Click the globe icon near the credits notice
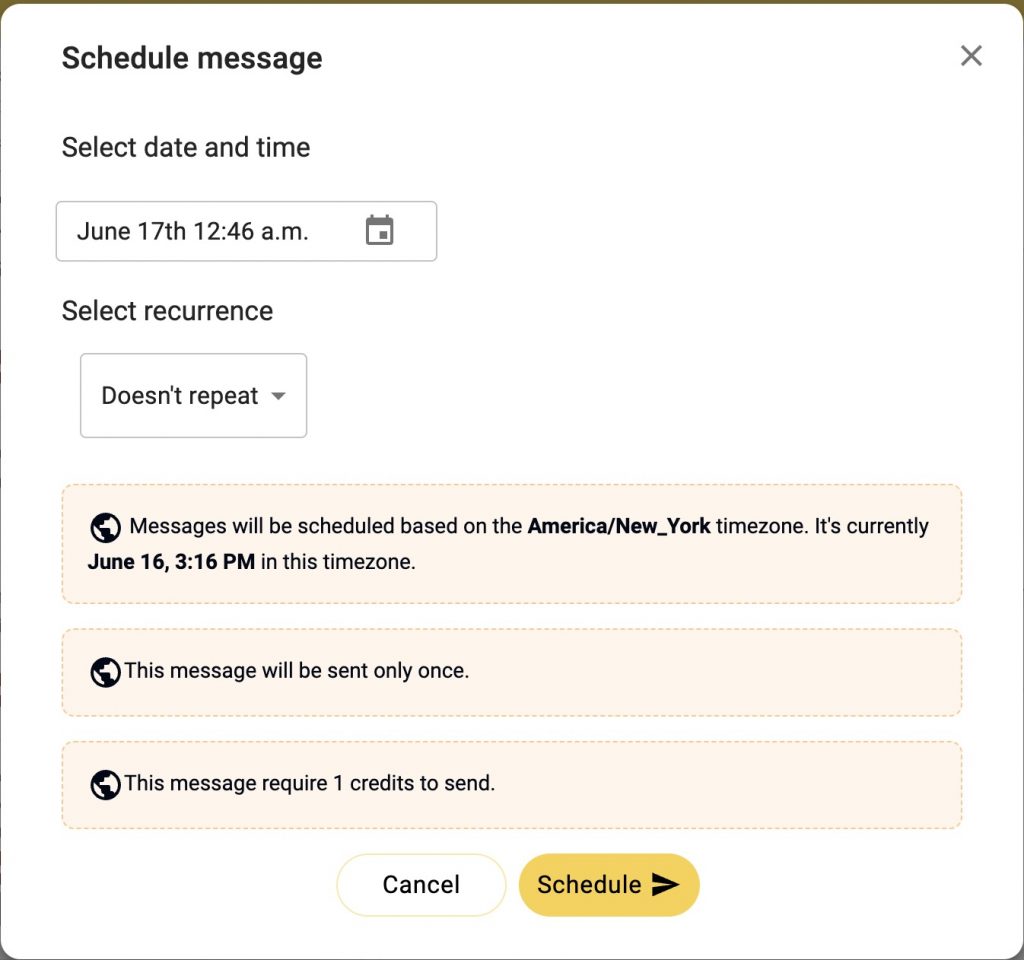Viewport: 1024px width, 960px height. click(104, 784)
